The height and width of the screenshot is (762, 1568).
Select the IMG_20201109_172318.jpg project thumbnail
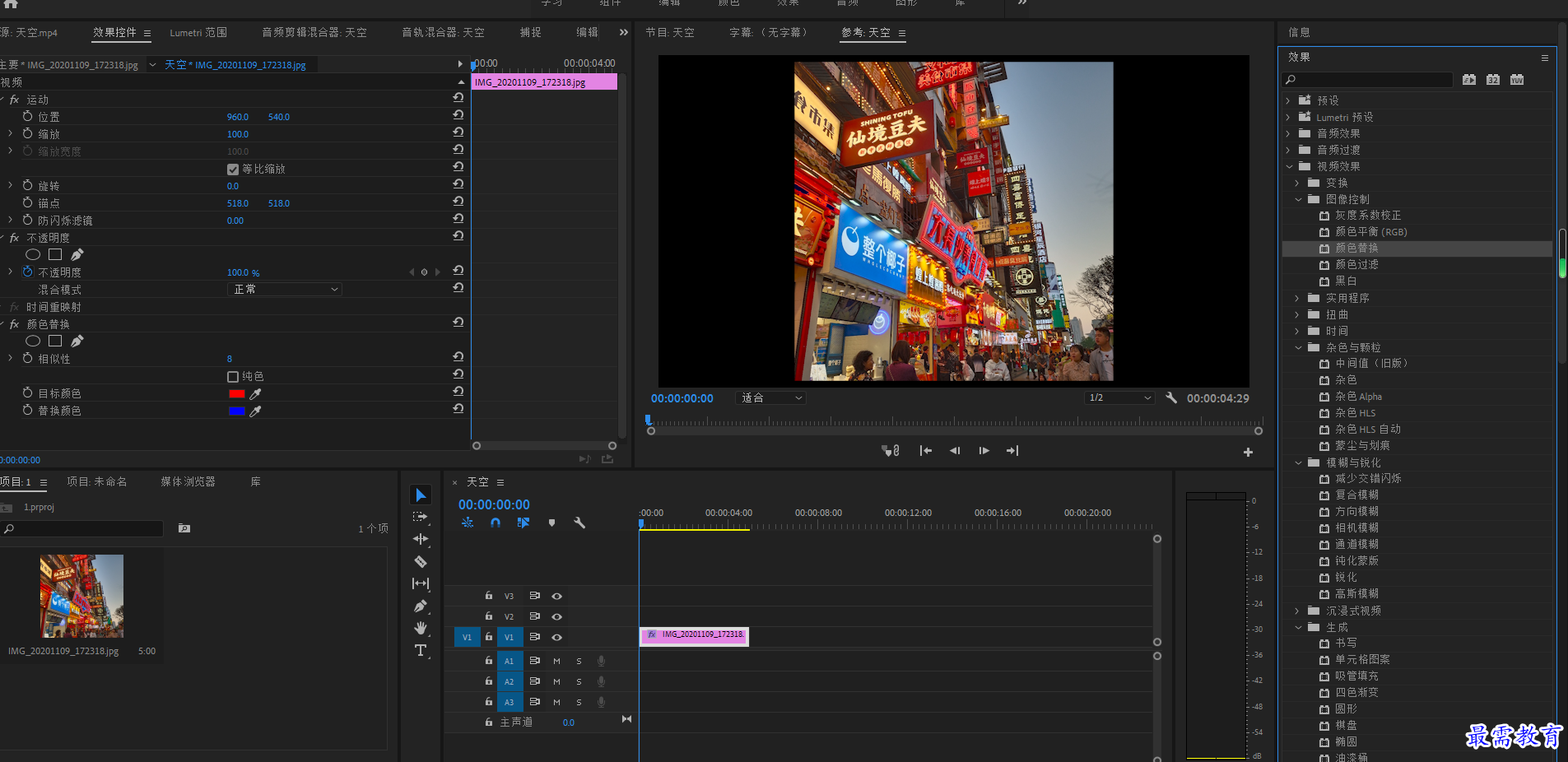(x=81, y=596)
